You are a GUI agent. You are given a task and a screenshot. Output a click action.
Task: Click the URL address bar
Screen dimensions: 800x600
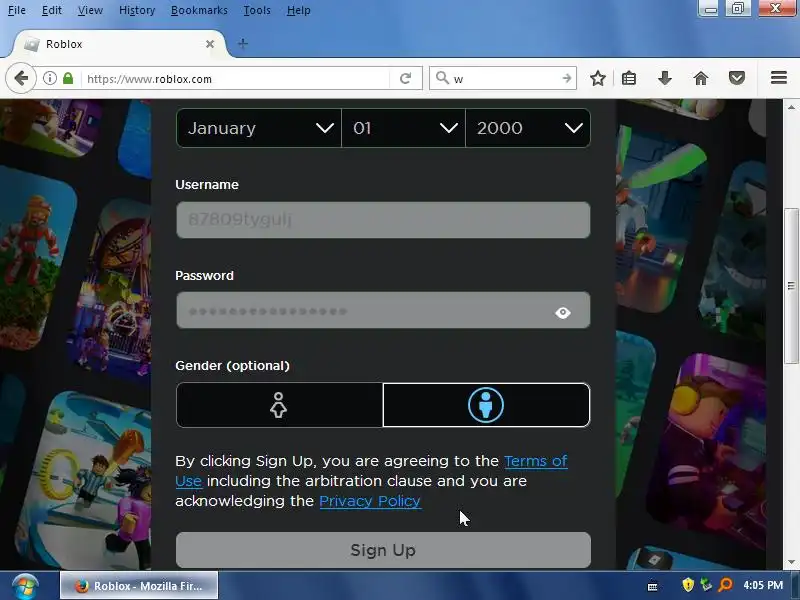point(237,79)
